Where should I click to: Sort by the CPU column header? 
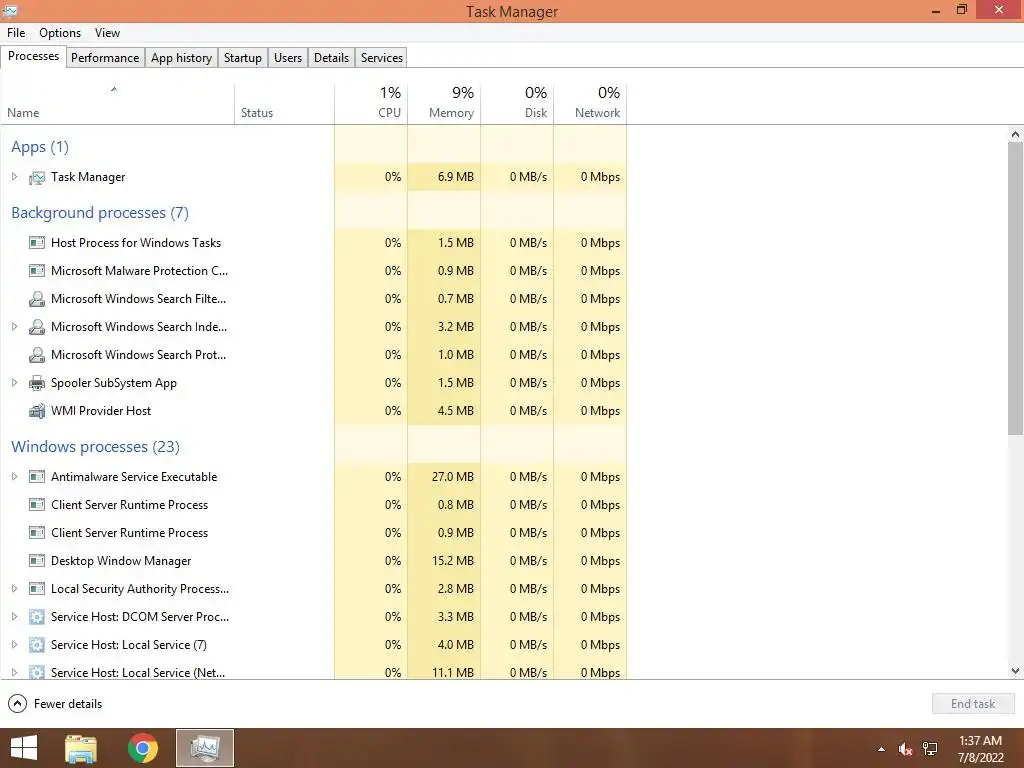(371, 104)
